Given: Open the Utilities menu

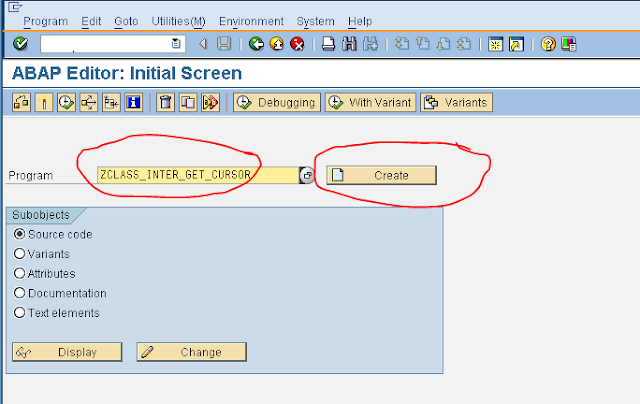Looking at the screenshot, I should coord(178,21).
